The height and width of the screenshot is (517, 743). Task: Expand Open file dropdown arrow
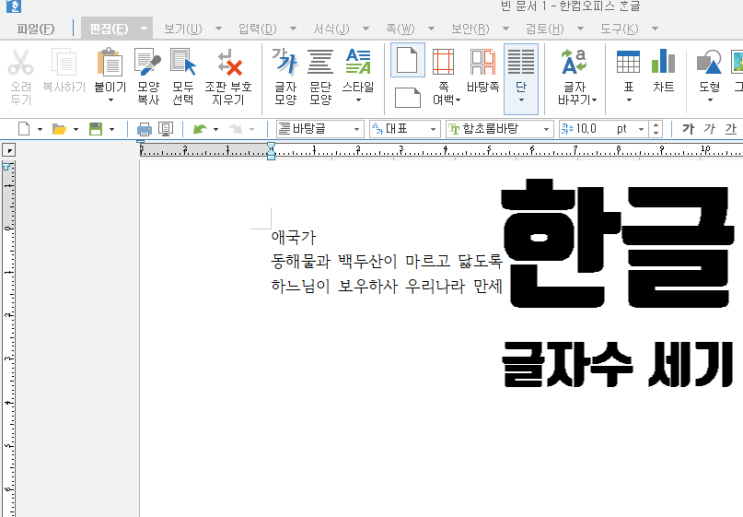click(76, 129)
